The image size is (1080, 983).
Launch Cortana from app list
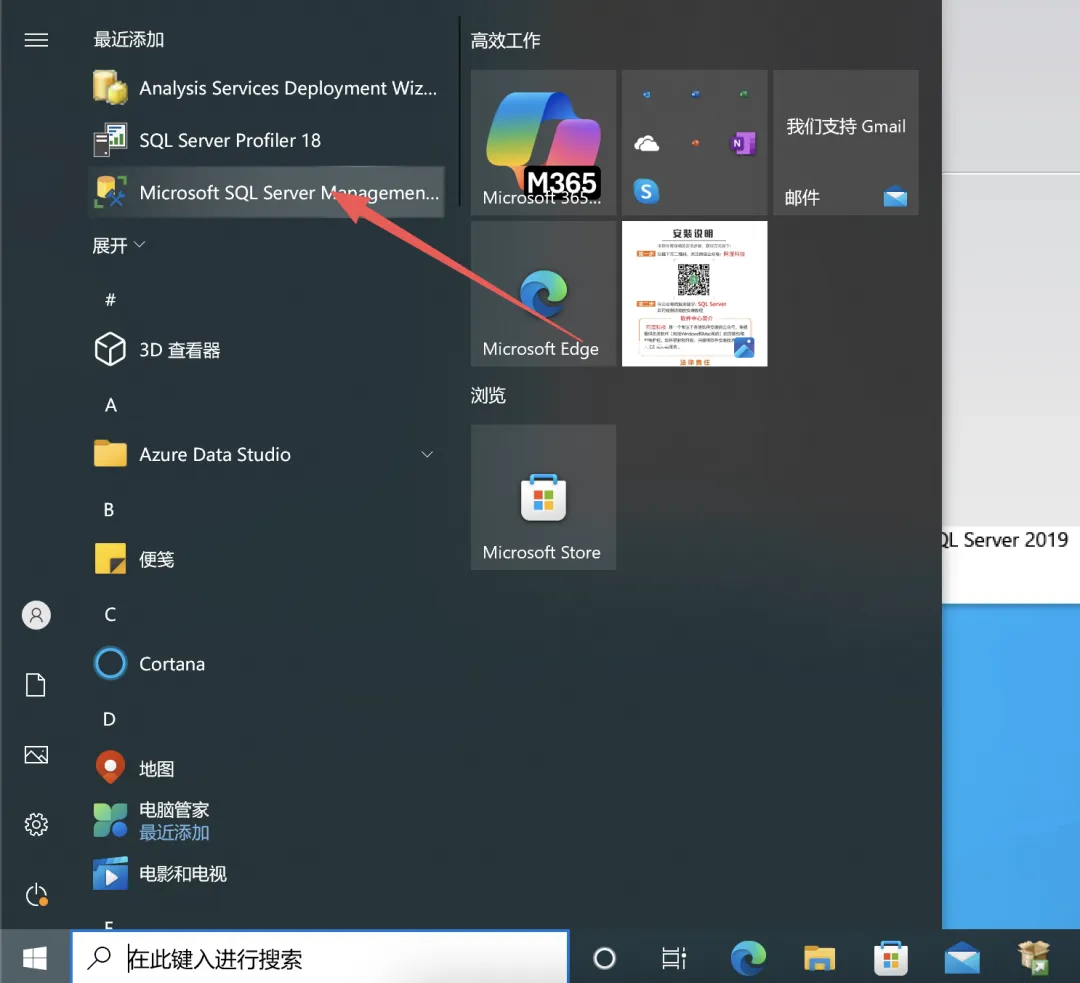click(266, 664)
